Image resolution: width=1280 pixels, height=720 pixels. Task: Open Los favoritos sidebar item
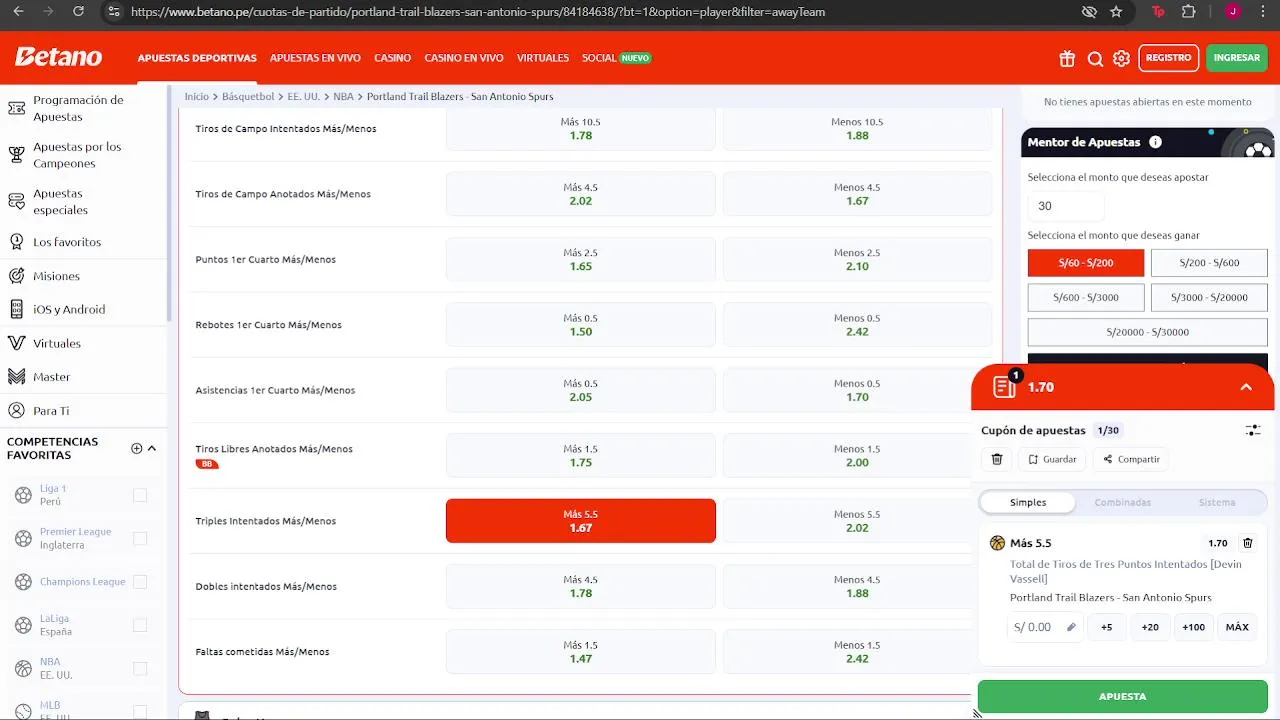(x=66, y=242)
